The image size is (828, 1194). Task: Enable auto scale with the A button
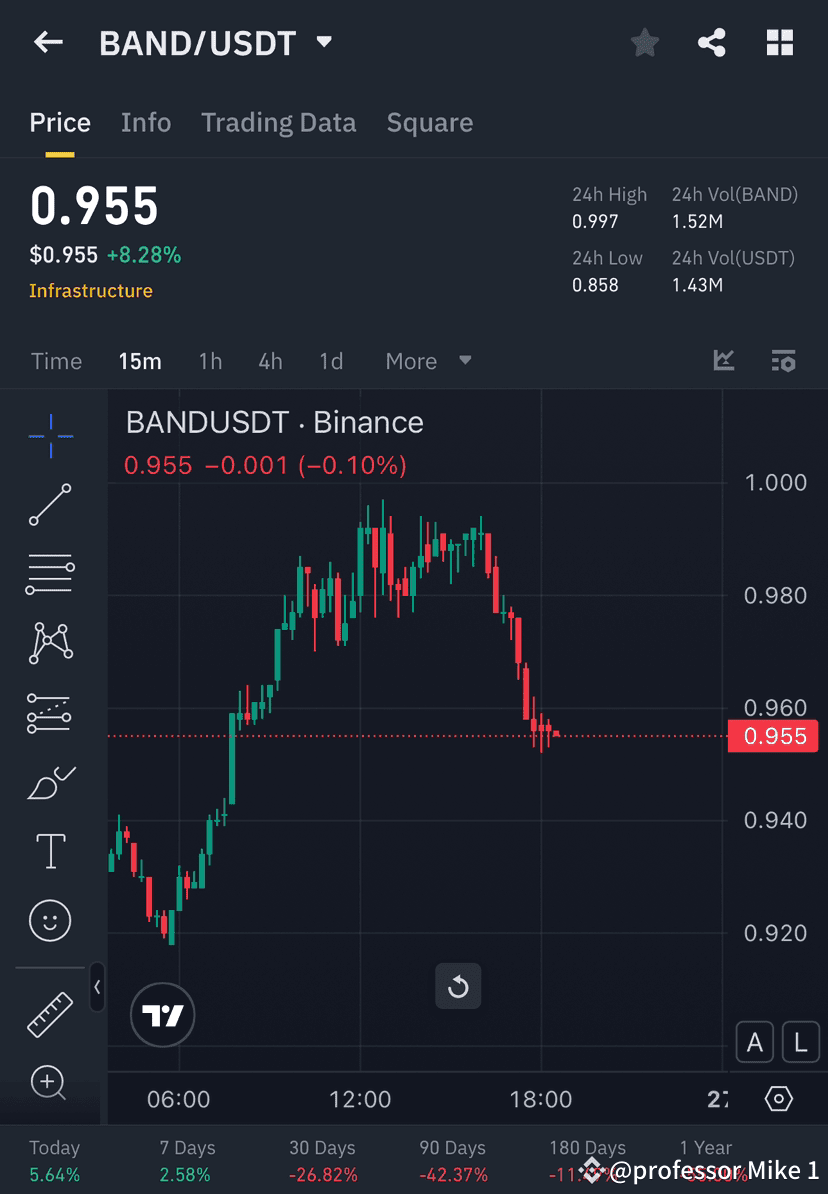(x=755, y=1042)
